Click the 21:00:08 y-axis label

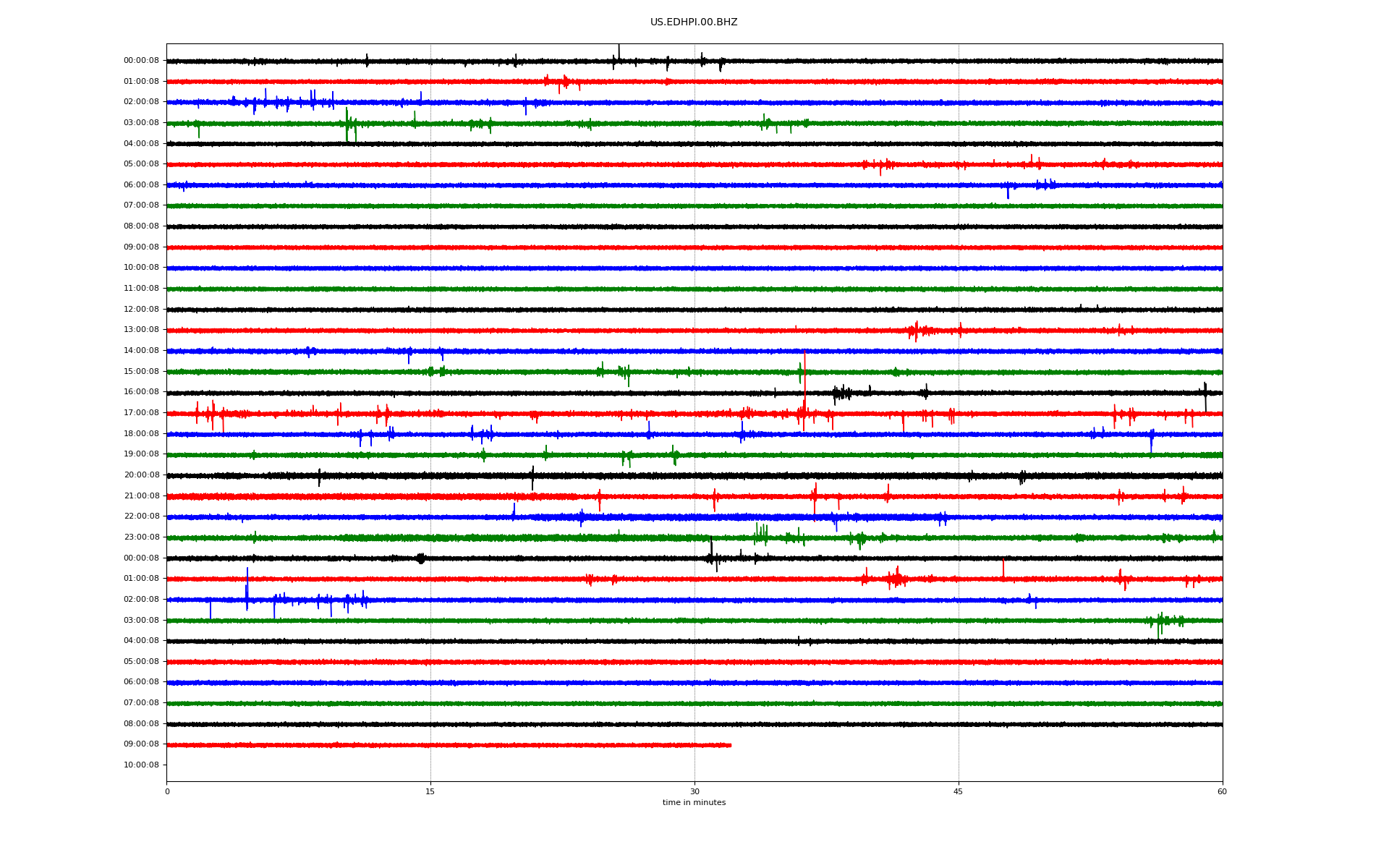[141, 496]
